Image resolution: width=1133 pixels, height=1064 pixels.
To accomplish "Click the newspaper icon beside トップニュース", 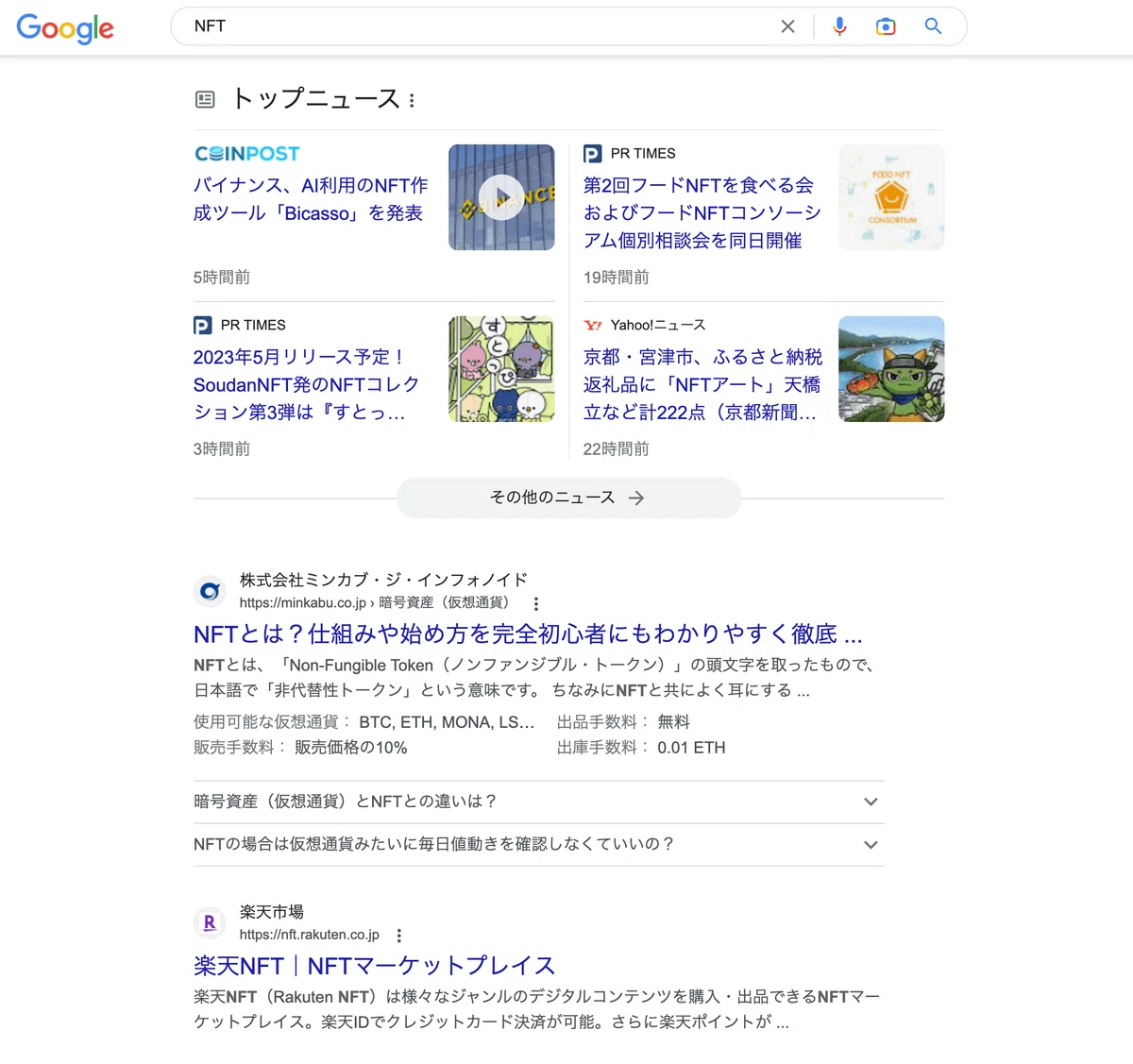I will (x=205, y=99).
